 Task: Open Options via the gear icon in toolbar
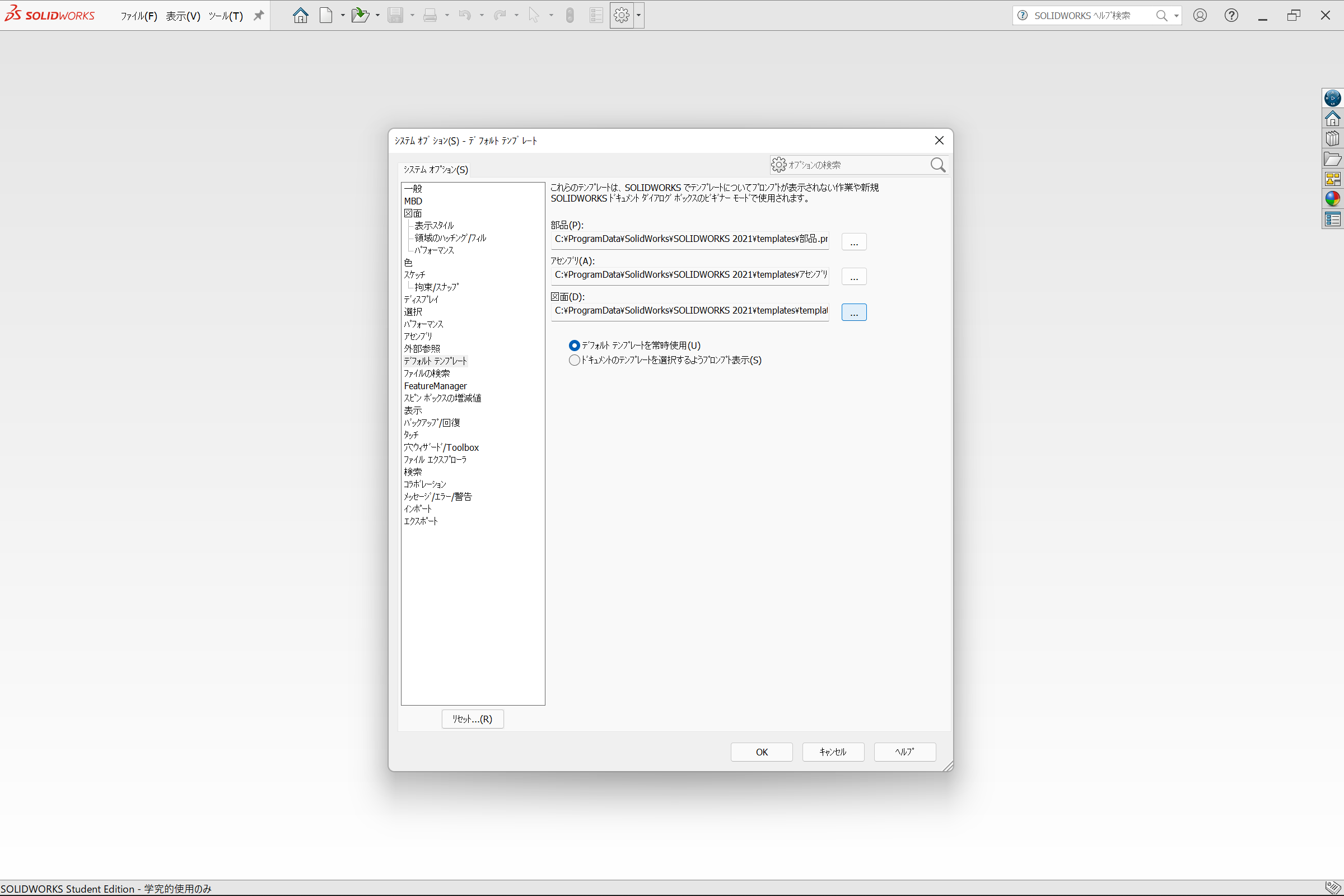[622, 16]
